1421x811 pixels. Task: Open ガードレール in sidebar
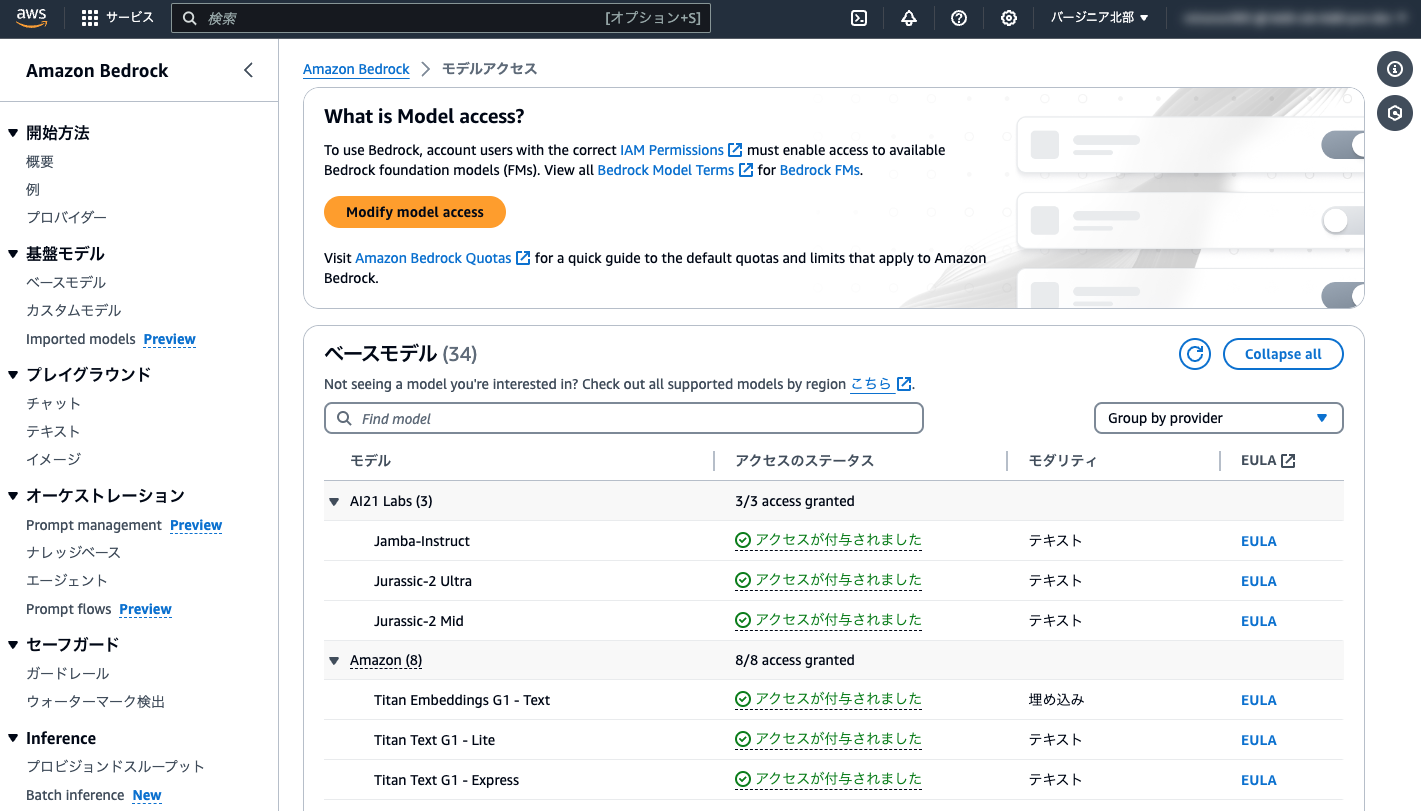click(67, 674)
